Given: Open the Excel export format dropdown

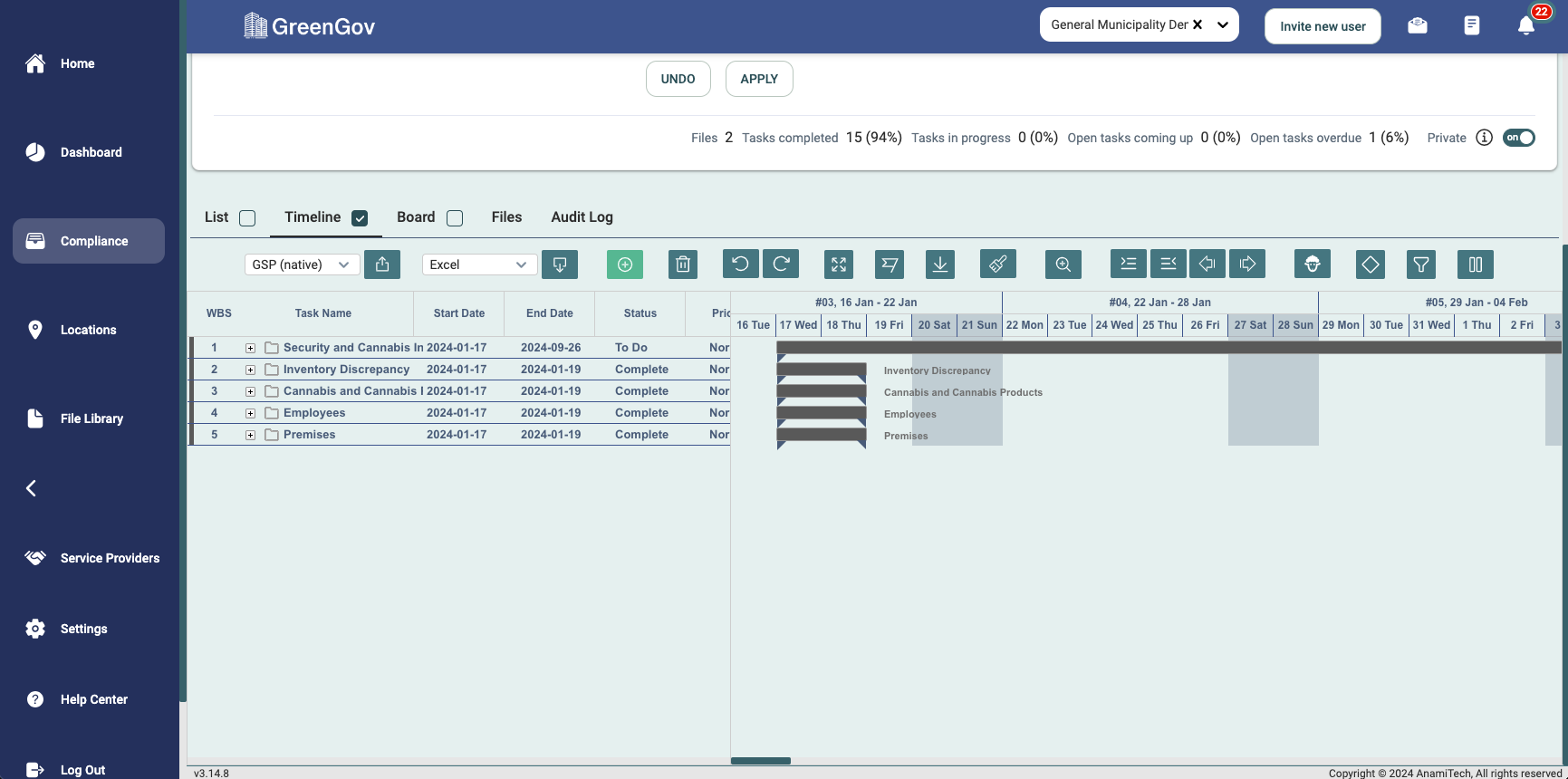Looking at the screenshot, I should tap(479, 264).
